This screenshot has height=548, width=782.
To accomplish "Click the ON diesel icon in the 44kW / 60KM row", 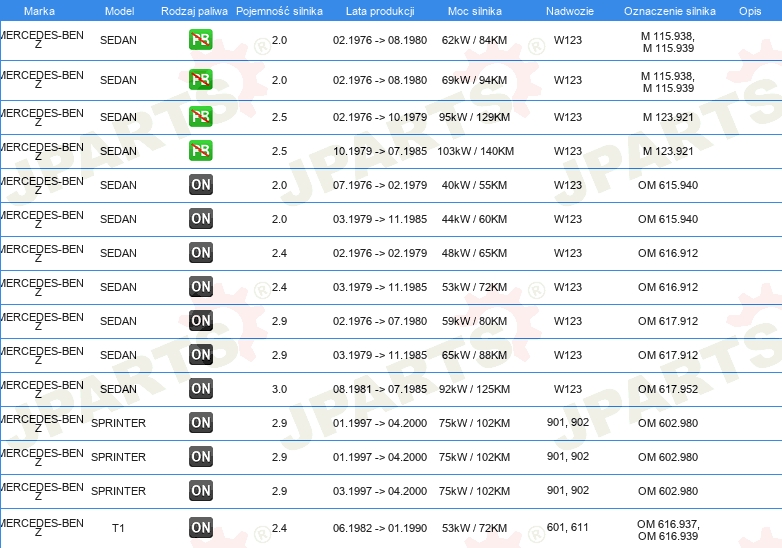I will click(x=201, y=218).
